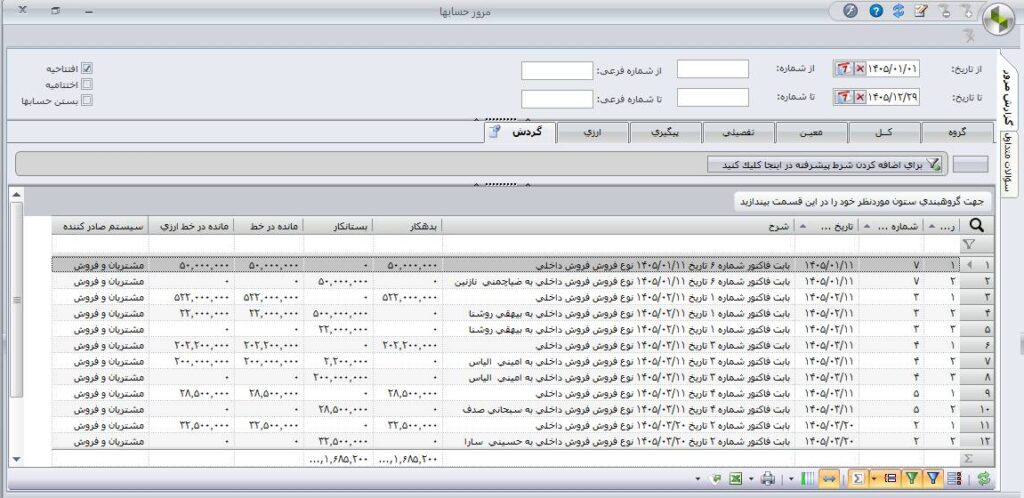Click the gray circular function icon

tap(851, 11)
